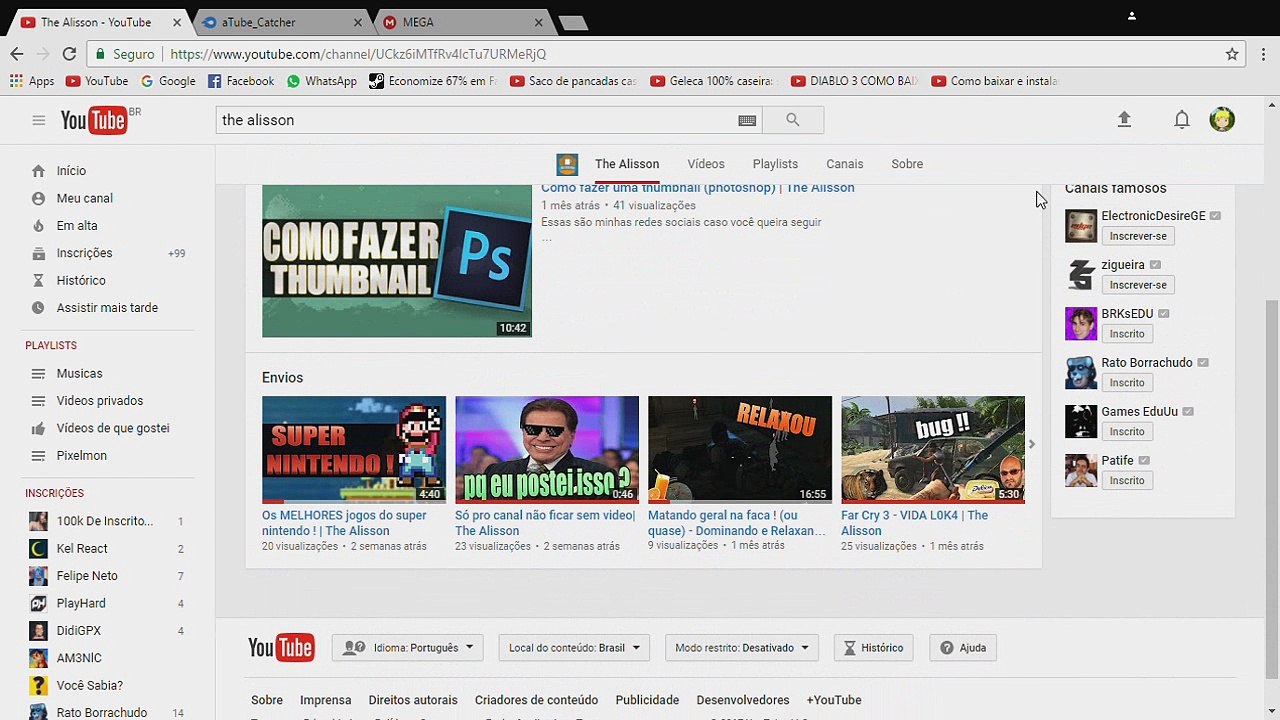1280x720 pixels.
Task: Open the Direitos autorais footer link
Action: pos(413,700)
